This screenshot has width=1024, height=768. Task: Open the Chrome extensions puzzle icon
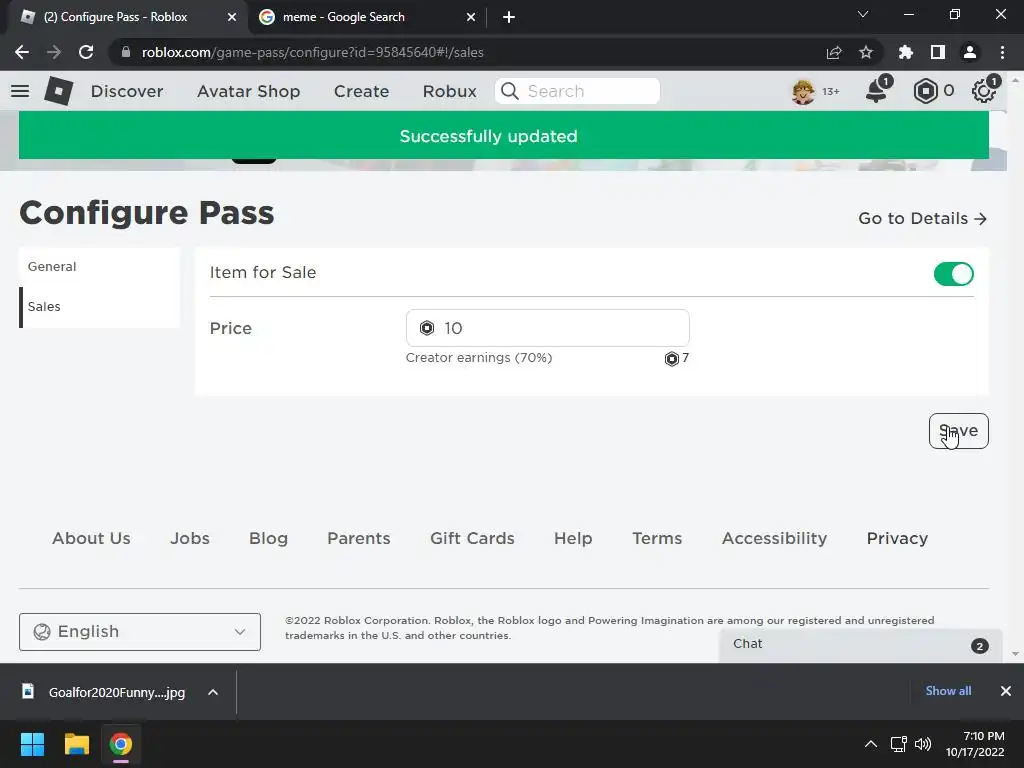coord(905,52)
